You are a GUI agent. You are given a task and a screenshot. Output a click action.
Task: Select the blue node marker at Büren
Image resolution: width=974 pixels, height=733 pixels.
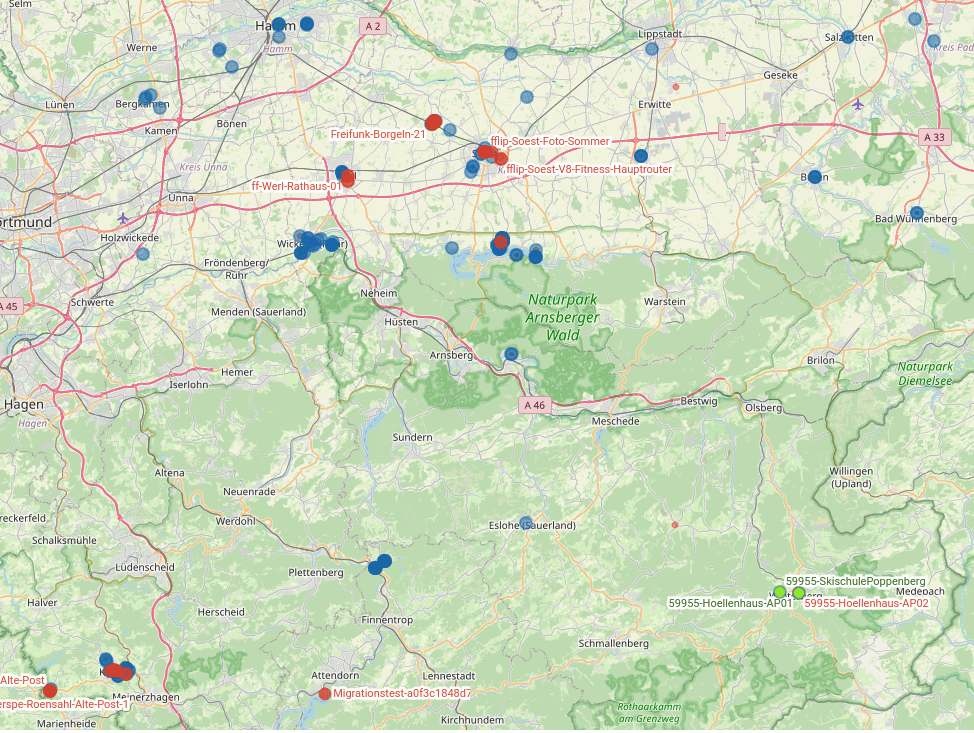[x=814, y=177]
